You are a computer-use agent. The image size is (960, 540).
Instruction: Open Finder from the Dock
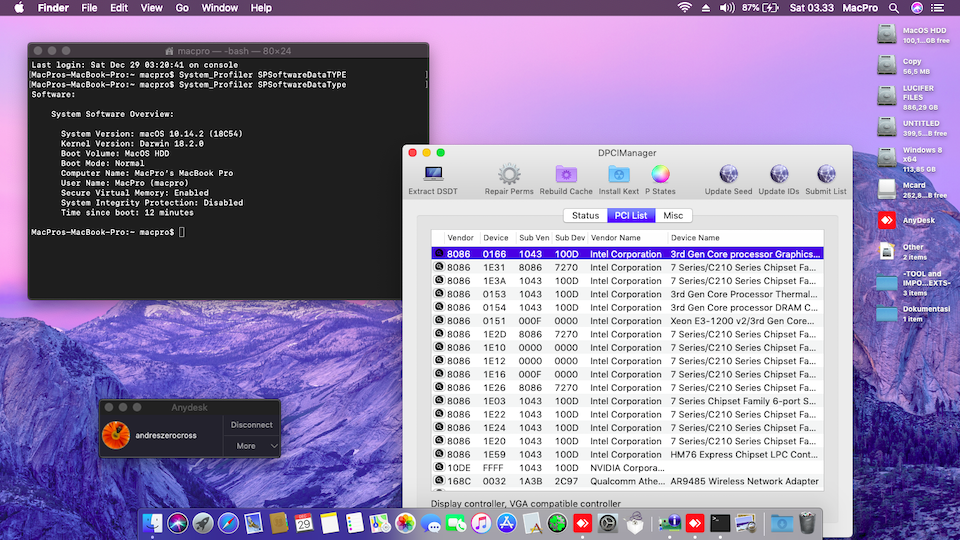tap(152, 523)
